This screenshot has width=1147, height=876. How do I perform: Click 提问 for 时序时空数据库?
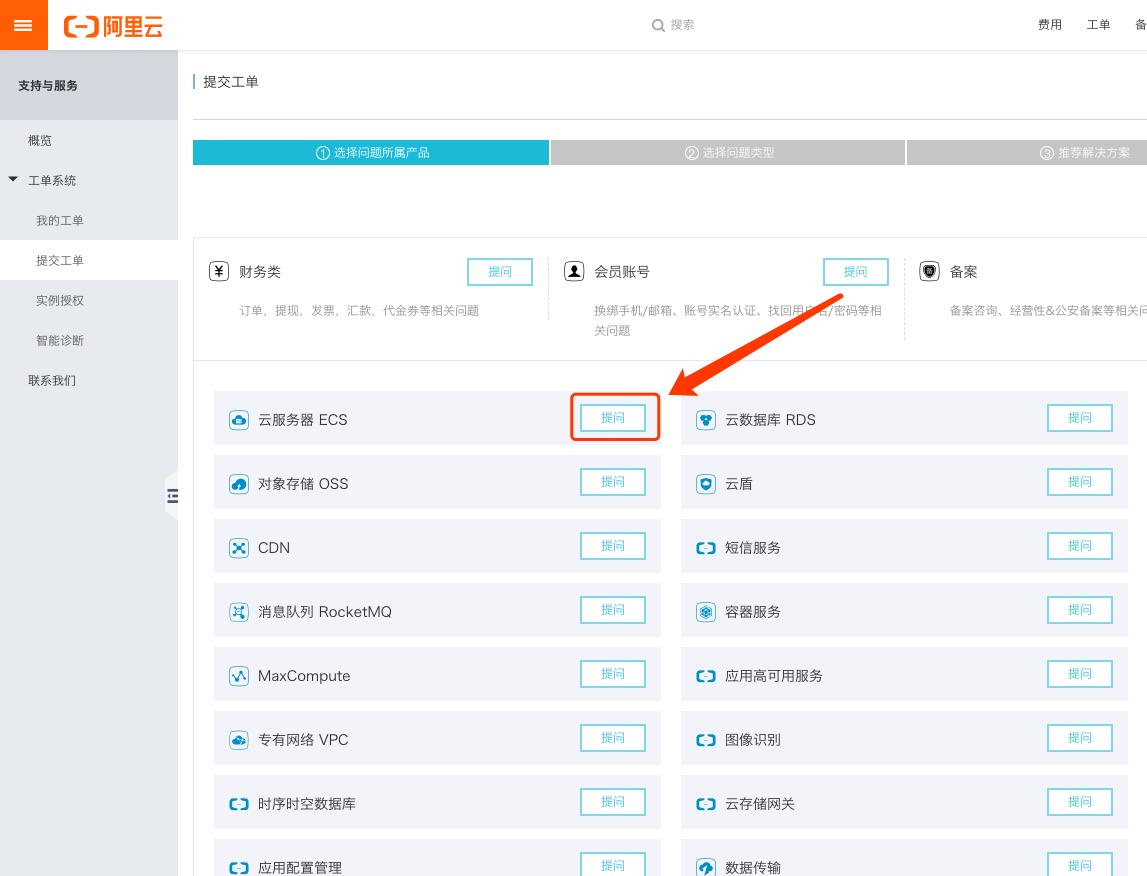pyautogui.click(x=613, y=802)
